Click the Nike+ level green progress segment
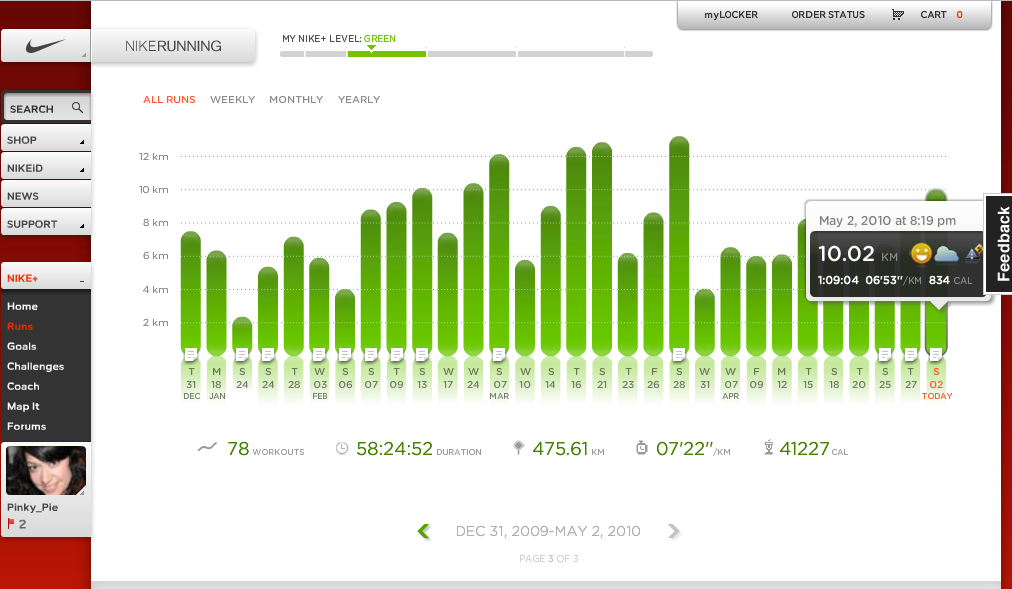Viewport: 1012px width, 589px height. [387, 54]
